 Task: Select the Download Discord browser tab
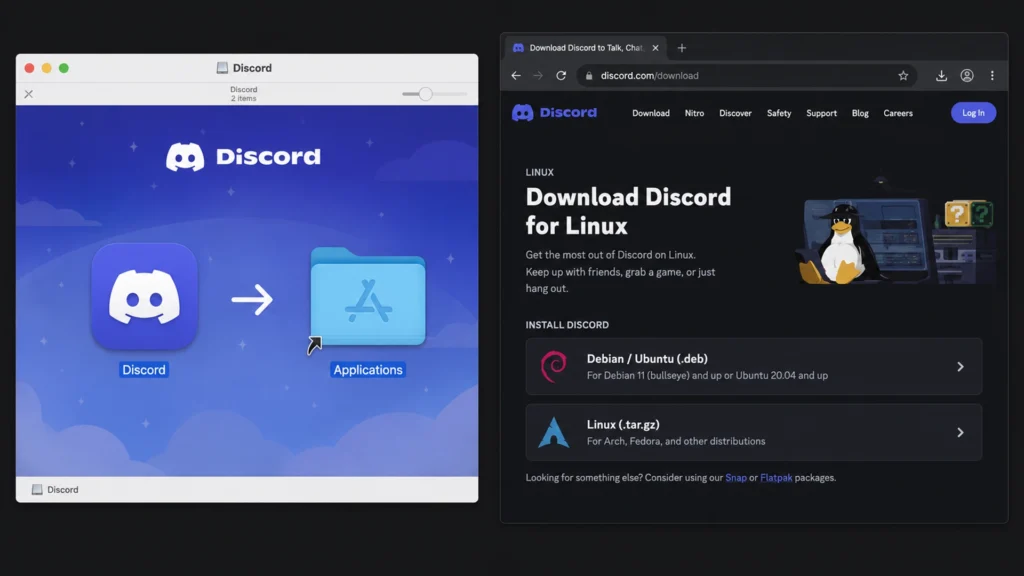586,48
